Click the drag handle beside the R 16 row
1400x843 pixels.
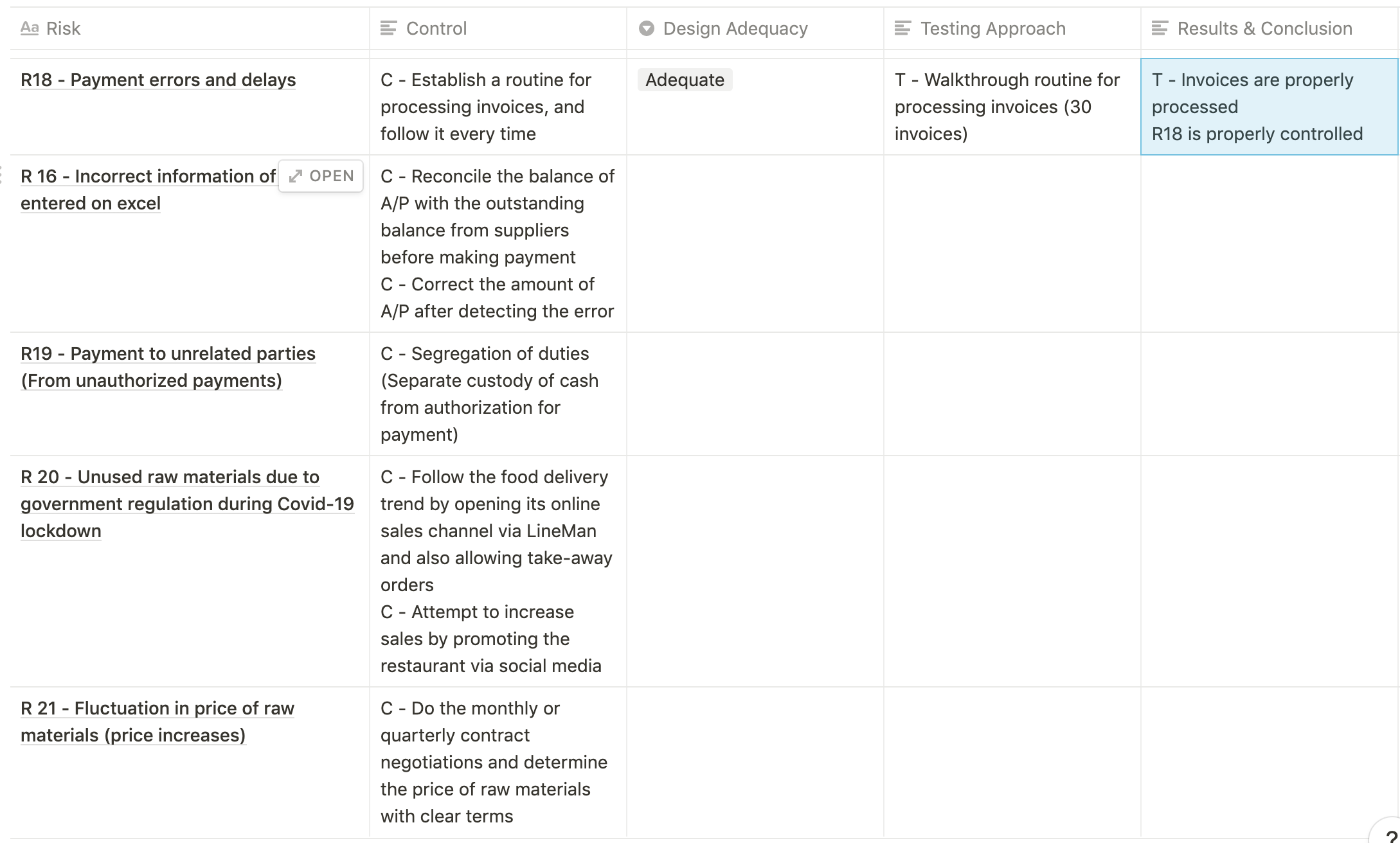(2, 175)
